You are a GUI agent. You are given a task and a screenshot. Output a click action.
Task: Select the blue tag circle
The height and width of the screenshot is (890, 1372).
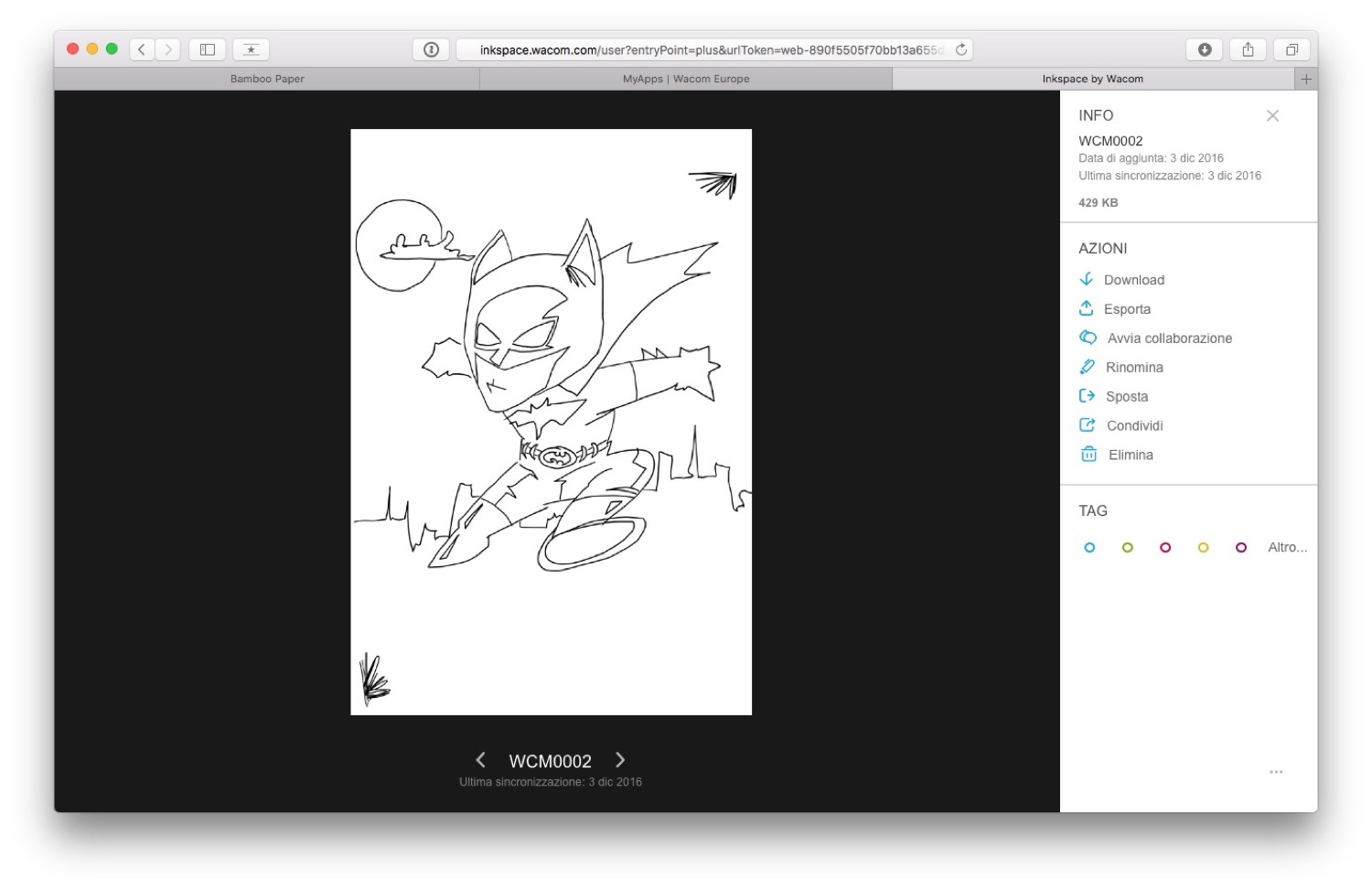pyautogui.click(x=1089, y=548)
